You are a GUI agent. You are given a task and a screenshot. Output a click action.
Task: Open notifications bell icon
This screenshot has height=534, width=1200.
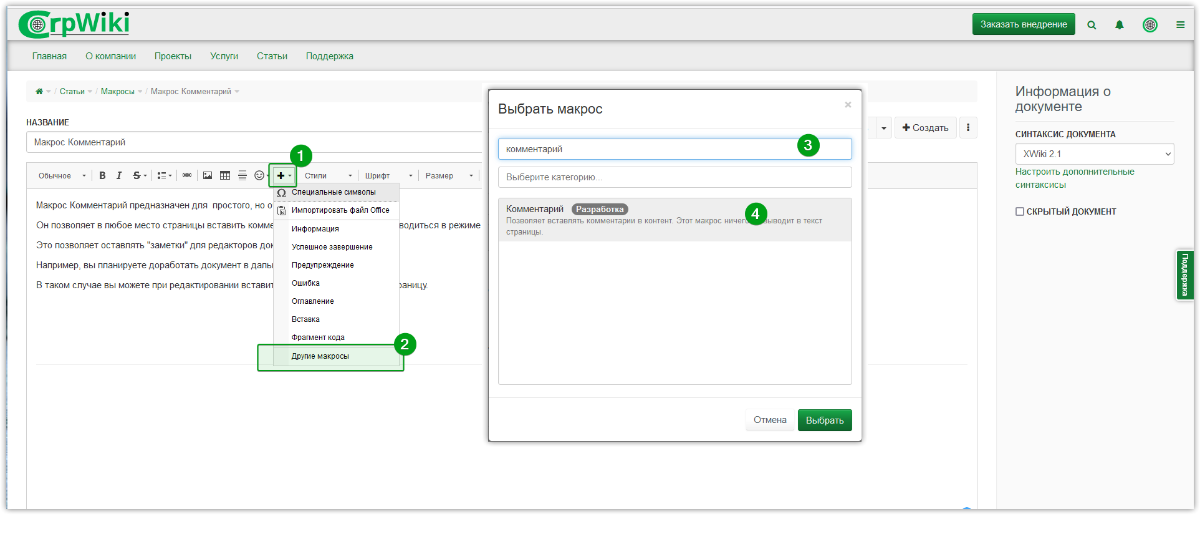pos(1119,24)
